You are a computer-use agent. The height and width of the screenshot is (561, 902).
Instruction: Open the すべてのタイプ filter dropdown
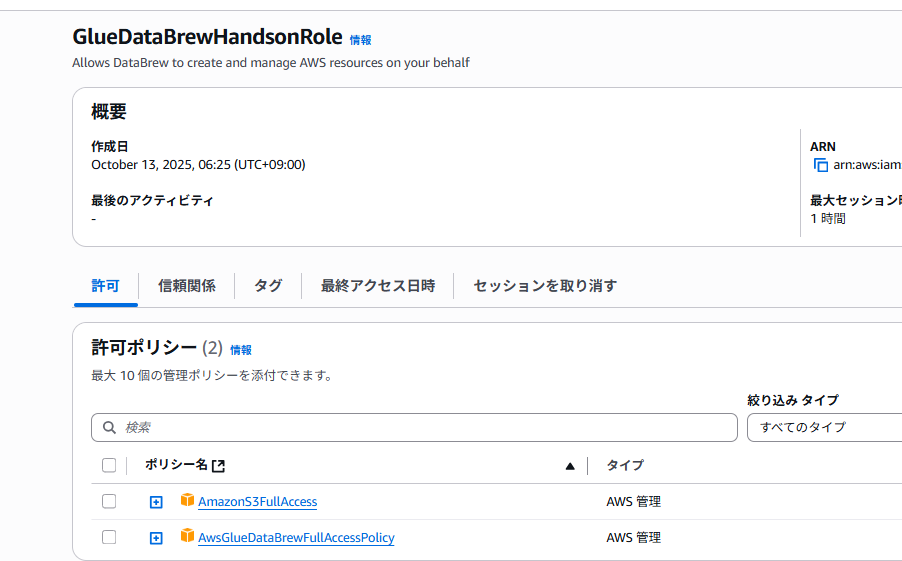[x=824, y=427]
